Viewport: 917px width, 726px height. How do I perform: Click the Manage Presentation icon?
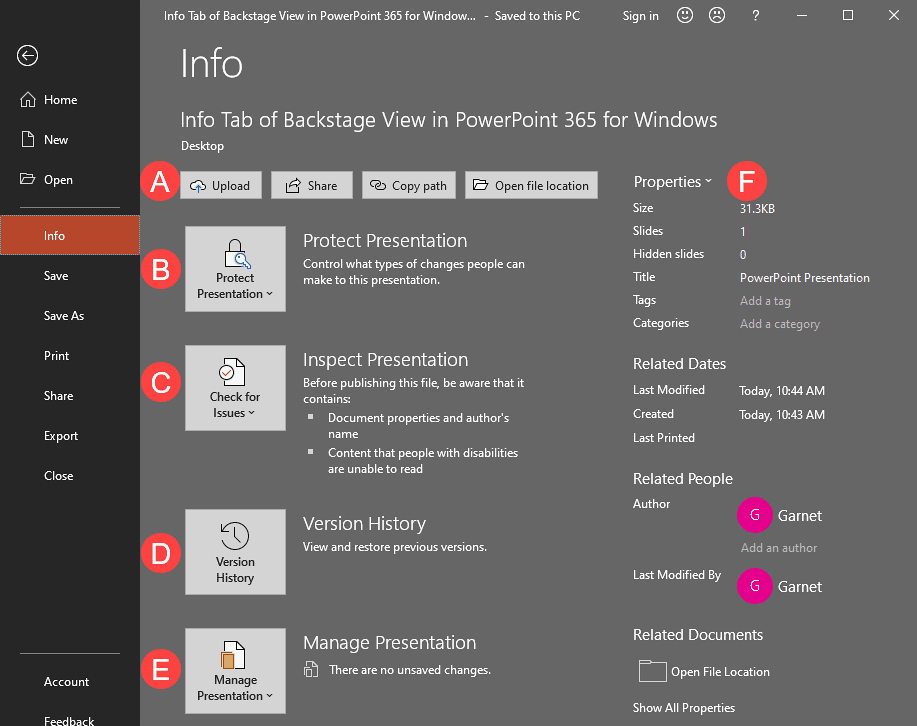pyautogui.click(x=235, y=655)
